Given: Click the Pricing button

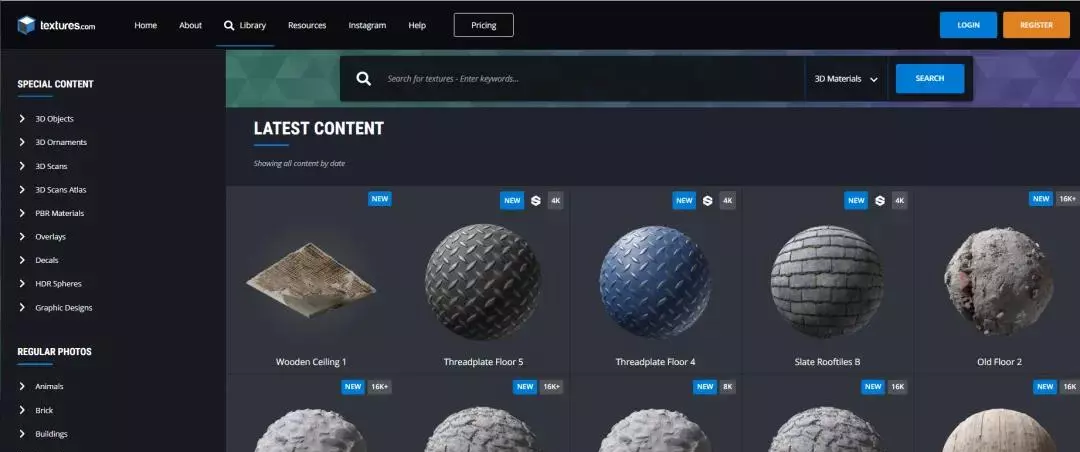Looking at the screenshot, I should coord(484,25).
